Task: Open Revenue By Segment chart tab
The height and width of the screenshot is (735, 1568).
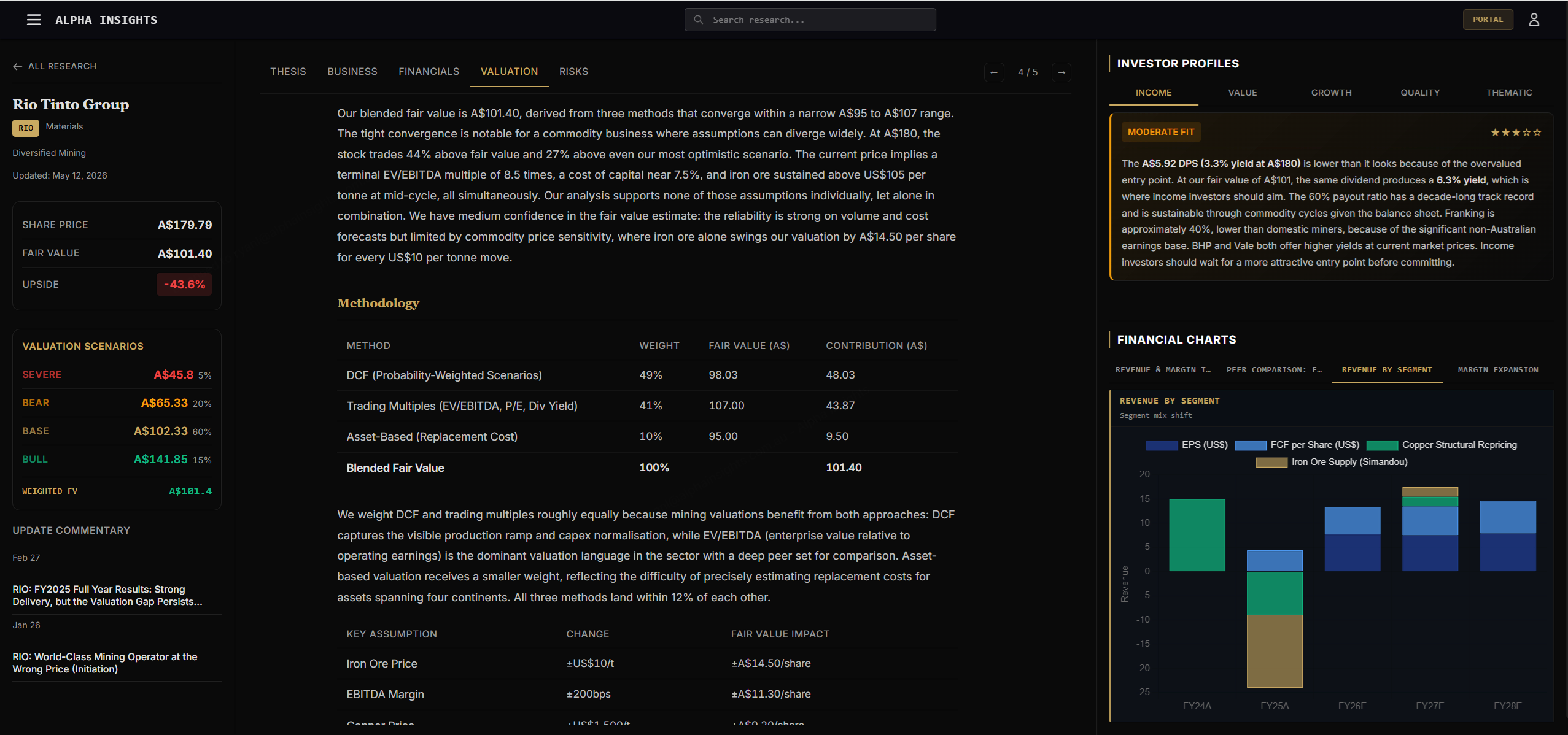Action: click(1387, 370)
